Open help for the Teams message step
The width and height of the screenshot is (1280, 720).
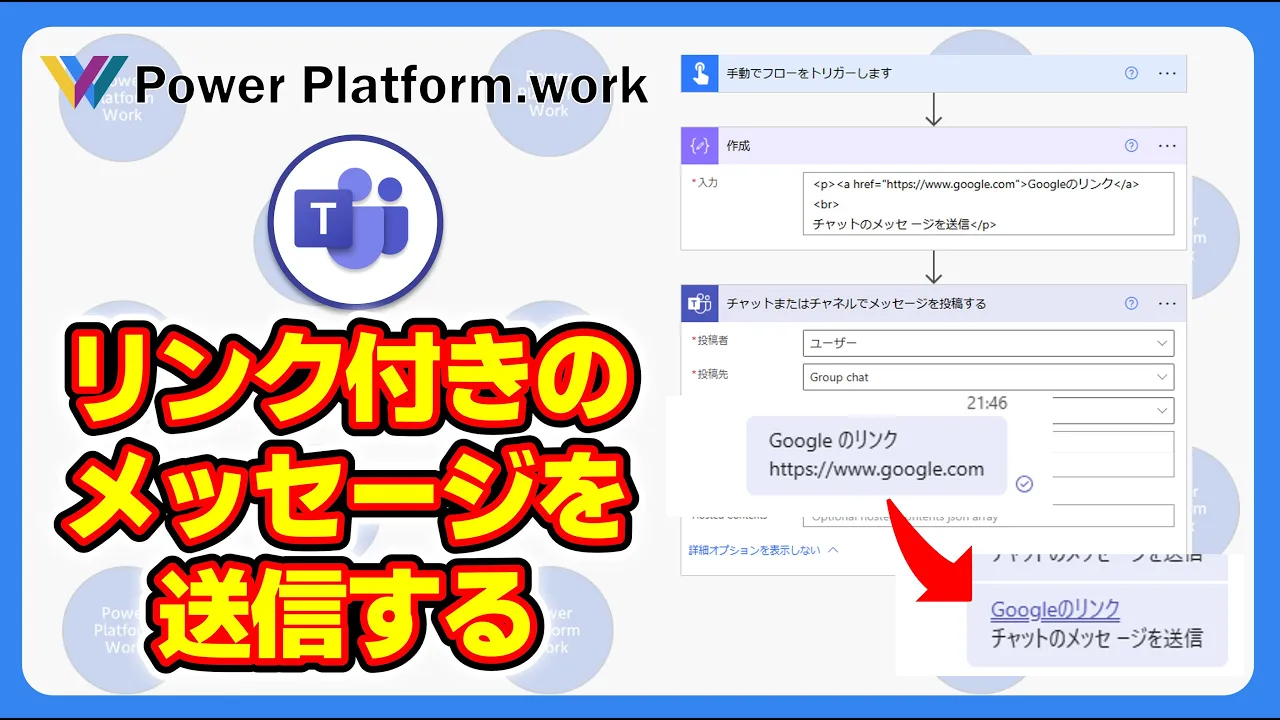(1131, 303)
